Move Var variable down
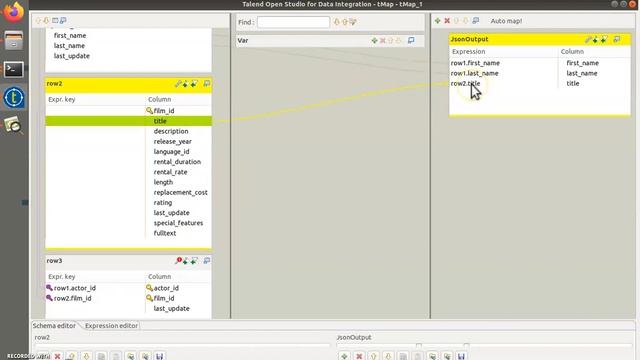Screen dimensions: 640x360 (398, 40)
